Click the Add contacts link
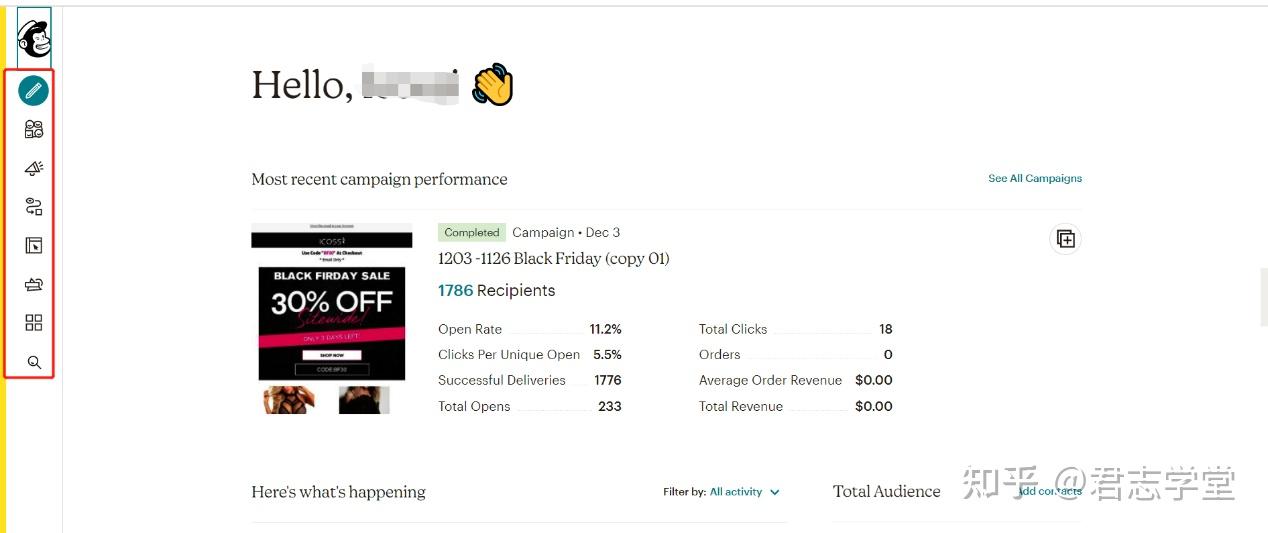 pyautogui.click(x=1050, y=492)
